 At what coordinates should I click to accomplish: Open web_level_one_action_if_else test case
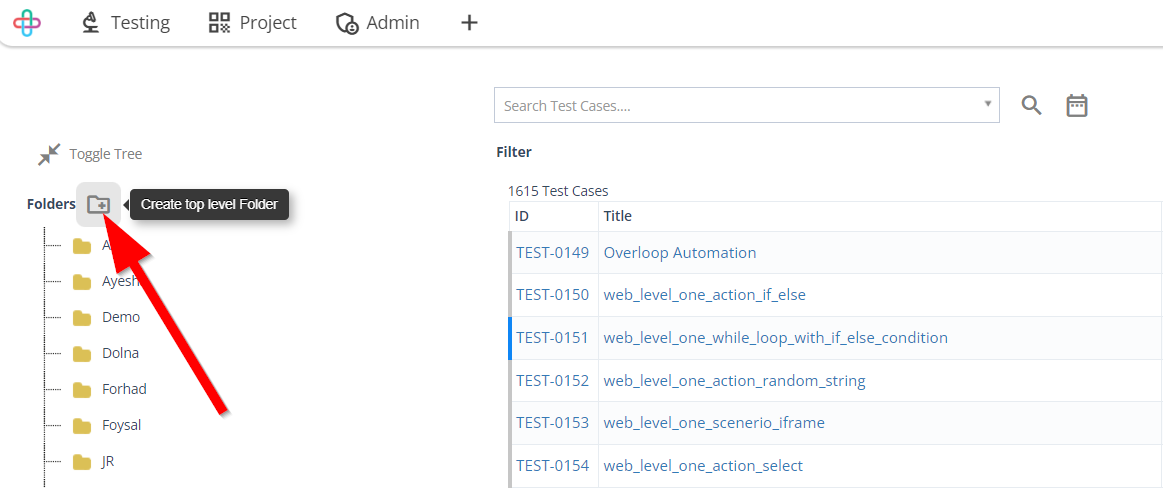[705, 295]
